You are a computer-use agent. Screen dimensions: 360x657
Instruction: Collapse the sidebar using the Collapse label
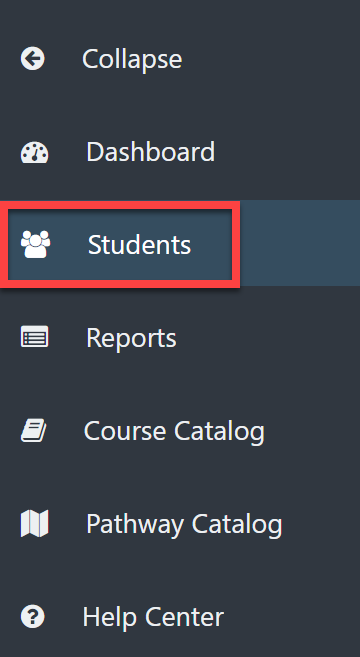[132, 59]
